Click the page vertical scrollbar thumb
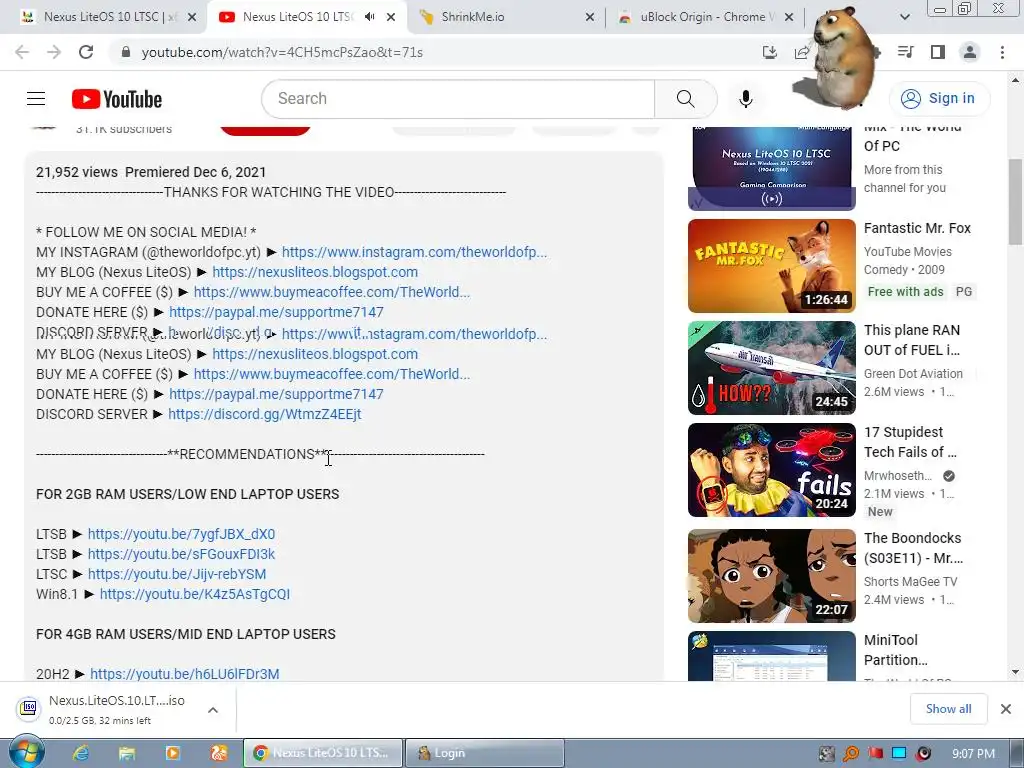Screen dimensions: 1024x768 point(1015,201)
